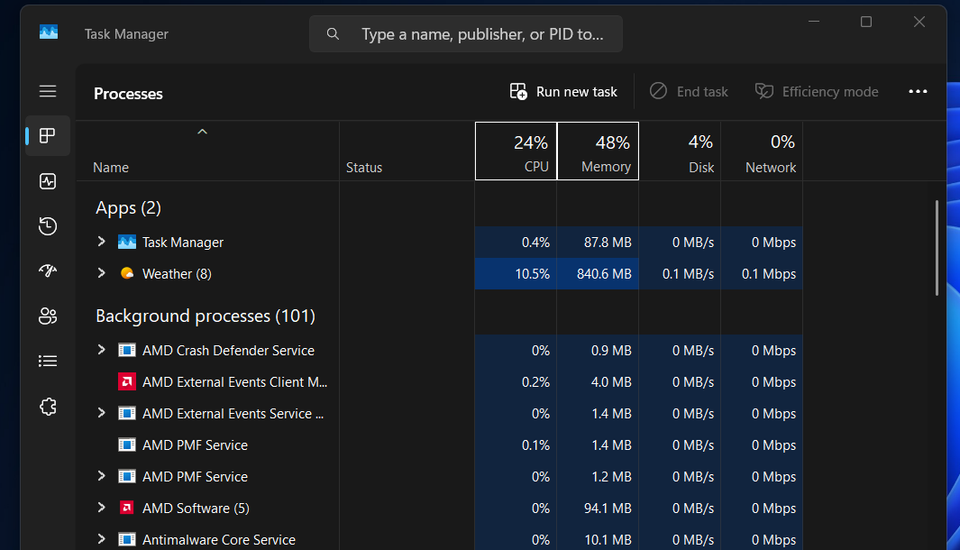Click the Antimalware Core Service icon
Image resolution: width=960 pixels, height=550 pixels.
(127, 540)
